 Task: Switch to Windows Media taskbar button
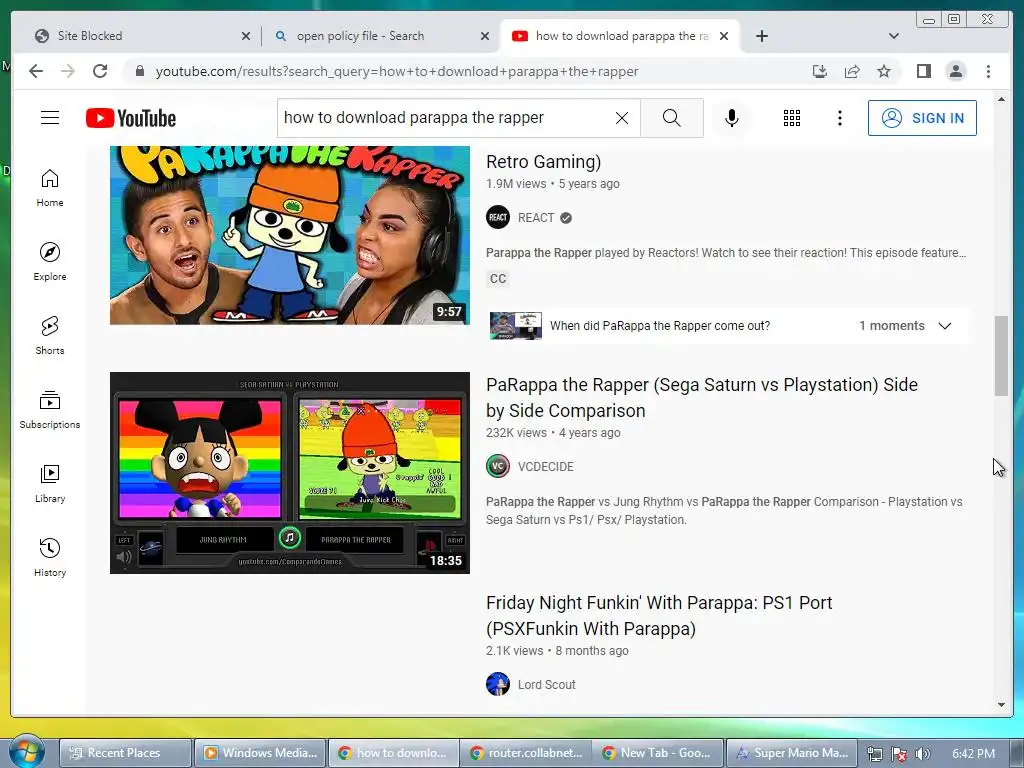pos(260,753)
